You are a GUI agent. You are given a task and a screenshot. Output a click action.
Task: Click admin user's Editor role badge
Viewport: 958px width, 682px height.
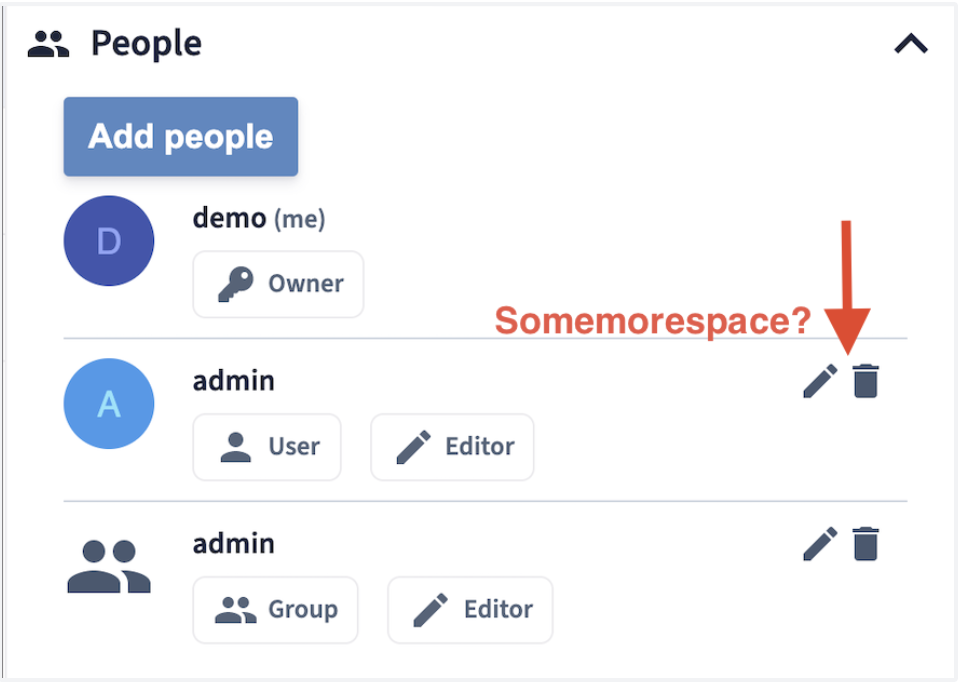pyautogui.click(x=452, y=447)
